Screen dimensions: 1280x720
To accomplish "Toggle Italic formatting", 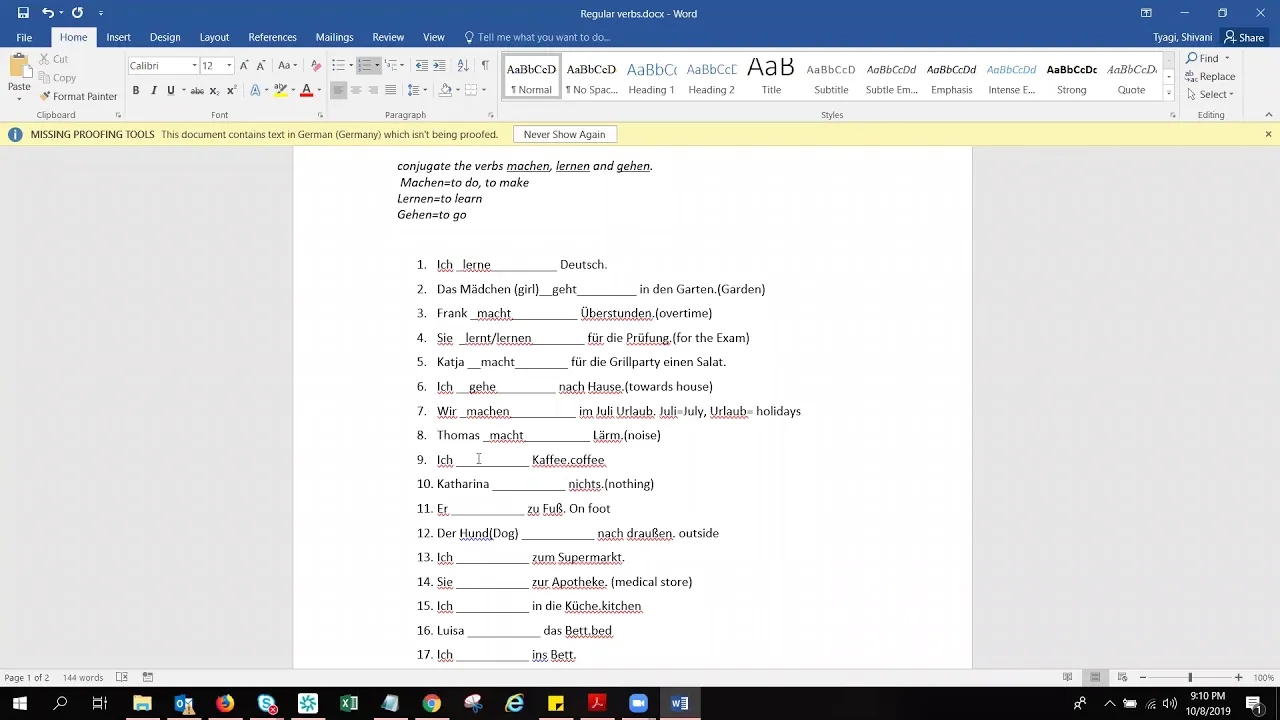I will tap(153, 90).
